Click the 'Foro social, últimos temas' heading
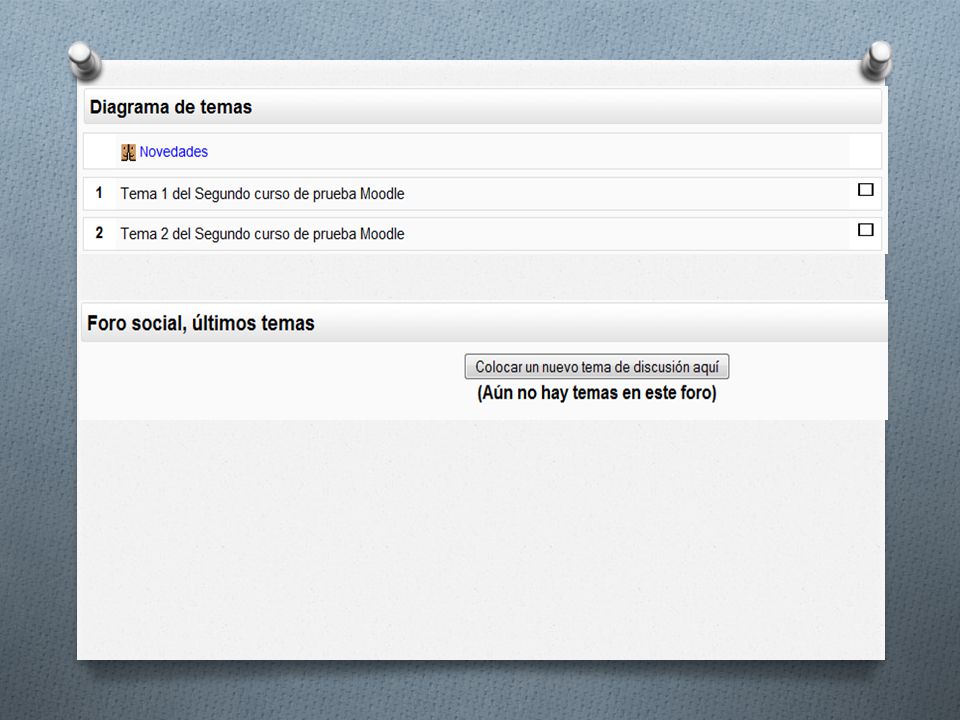The height and width of the screenshot is (720, 960). point(201,323)
